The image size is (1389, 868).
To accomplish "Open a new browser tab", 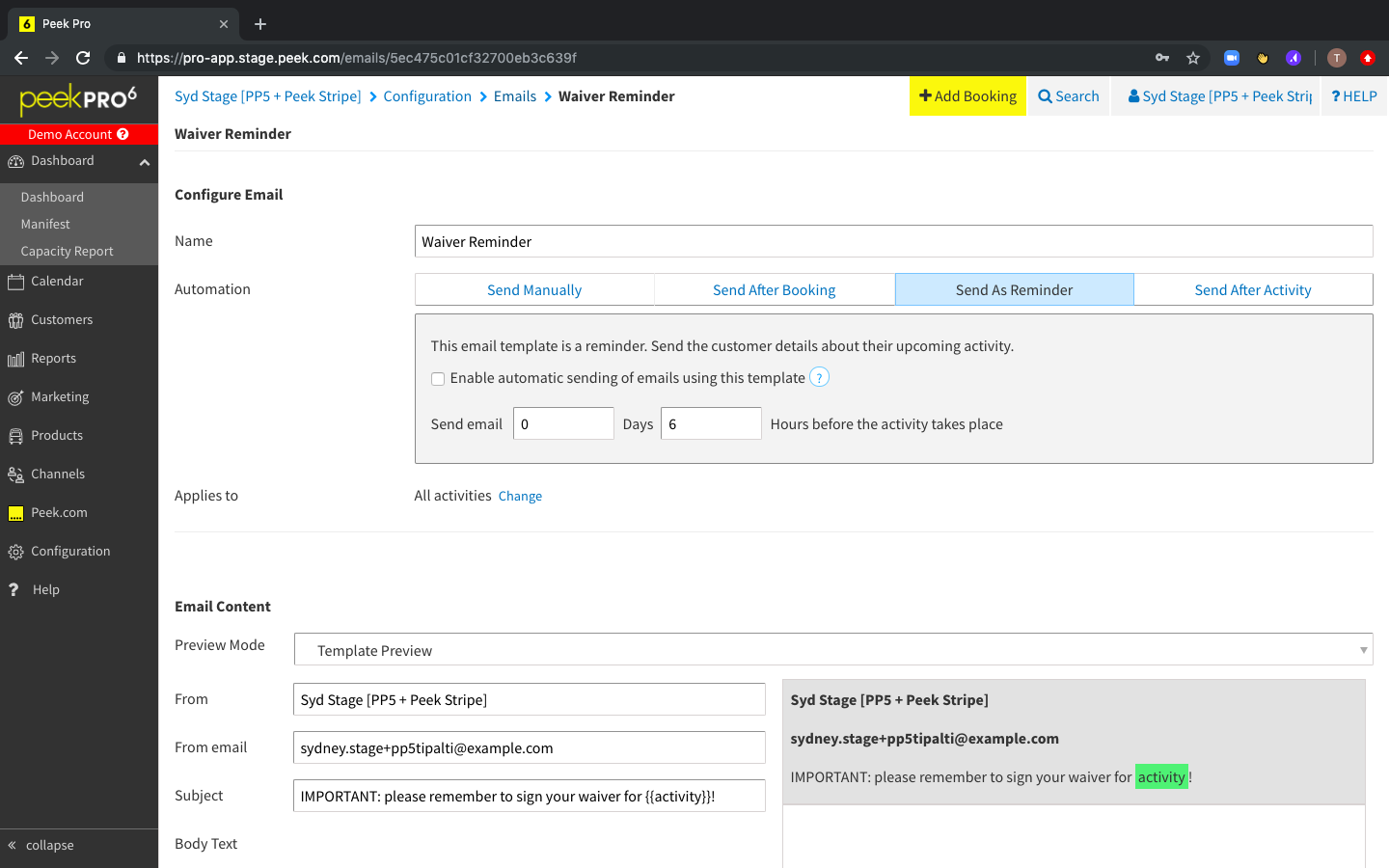I will pos(260,24).
